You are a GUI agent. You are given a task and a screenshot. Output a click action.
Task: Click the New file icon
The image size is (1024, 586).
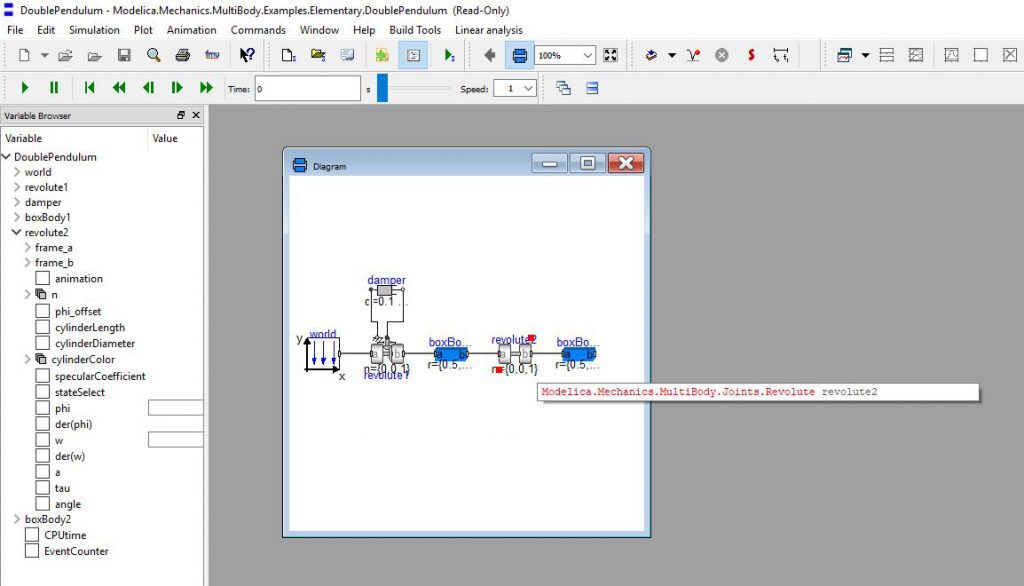click(x=24, y=56)
